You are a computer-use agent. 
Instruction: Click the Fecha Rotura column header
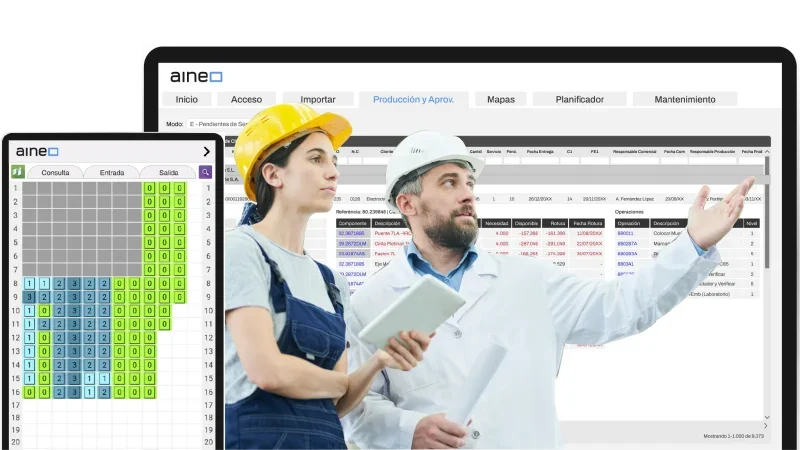[587, 223]
